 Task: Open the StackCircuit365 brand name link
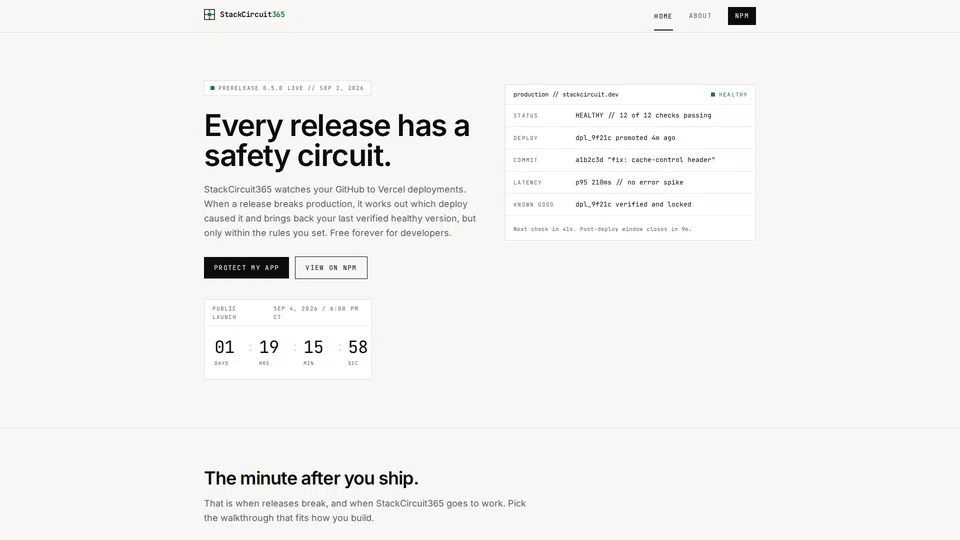252,14
